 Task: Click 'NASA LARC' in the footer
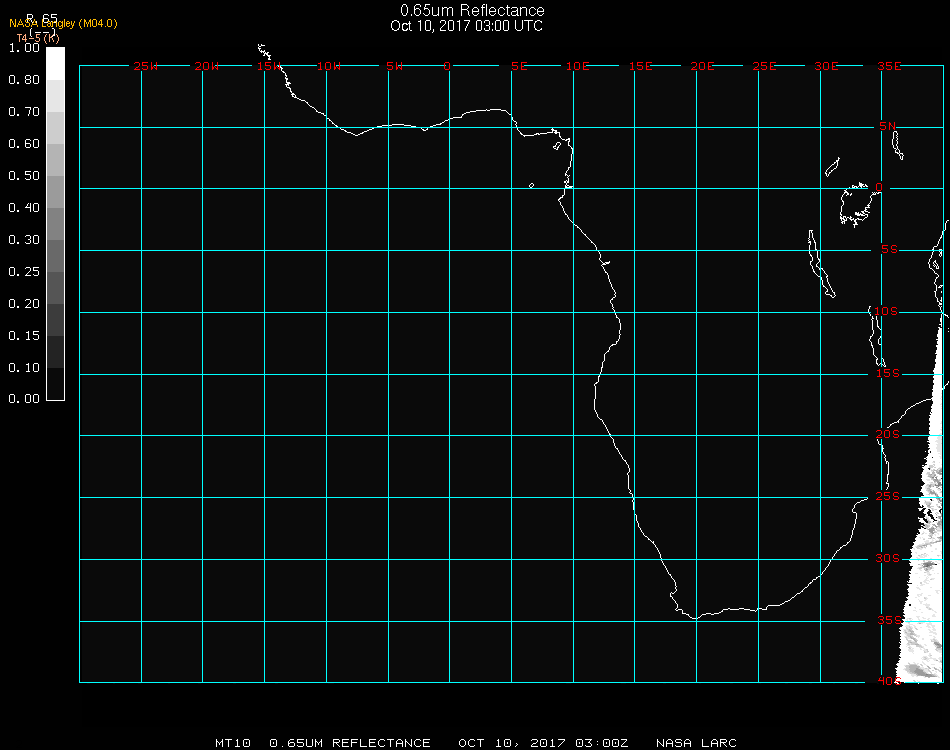696,743
